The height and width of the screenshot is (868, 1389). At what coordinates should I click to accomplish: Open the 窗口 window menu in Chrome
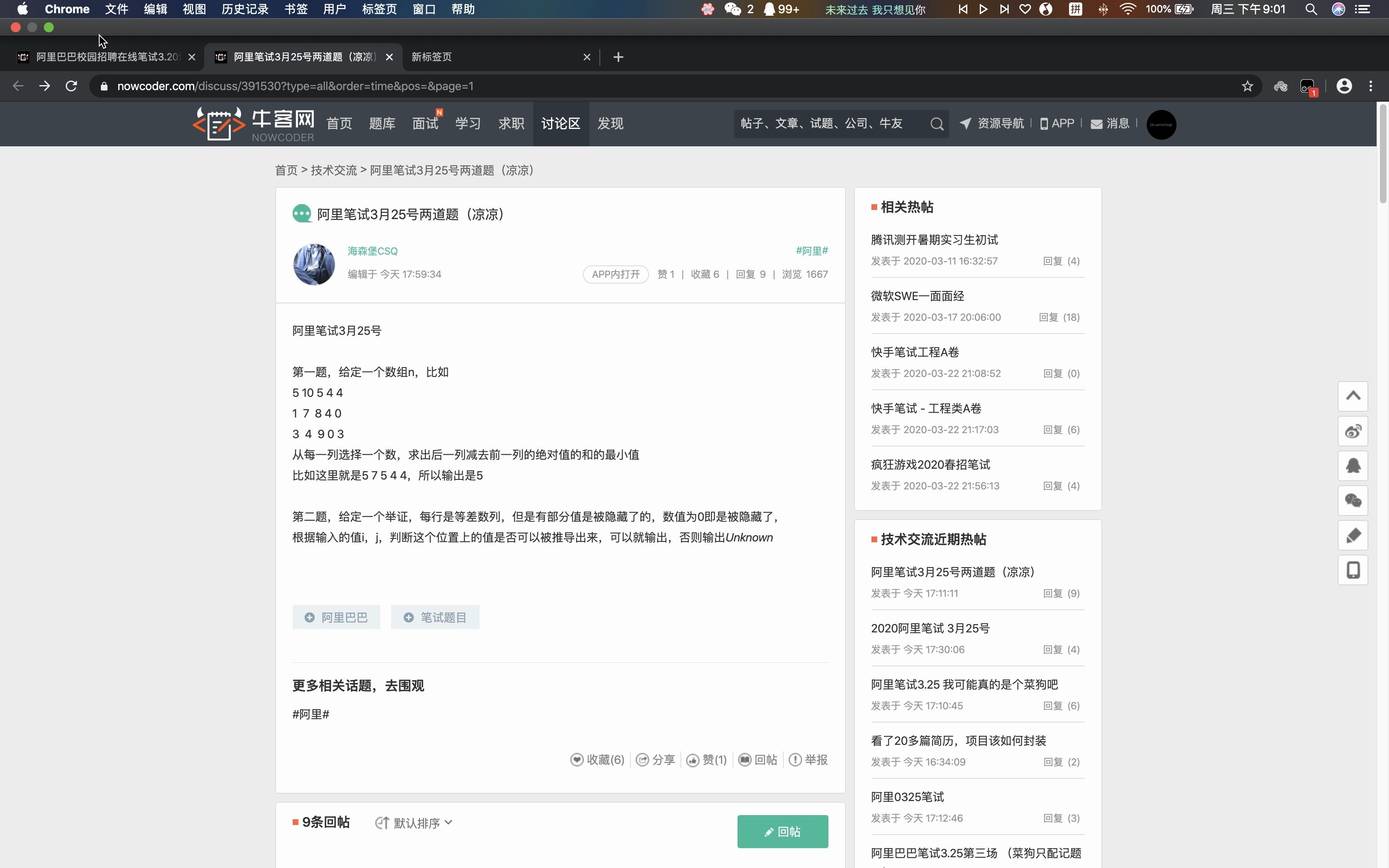(424, 9)
